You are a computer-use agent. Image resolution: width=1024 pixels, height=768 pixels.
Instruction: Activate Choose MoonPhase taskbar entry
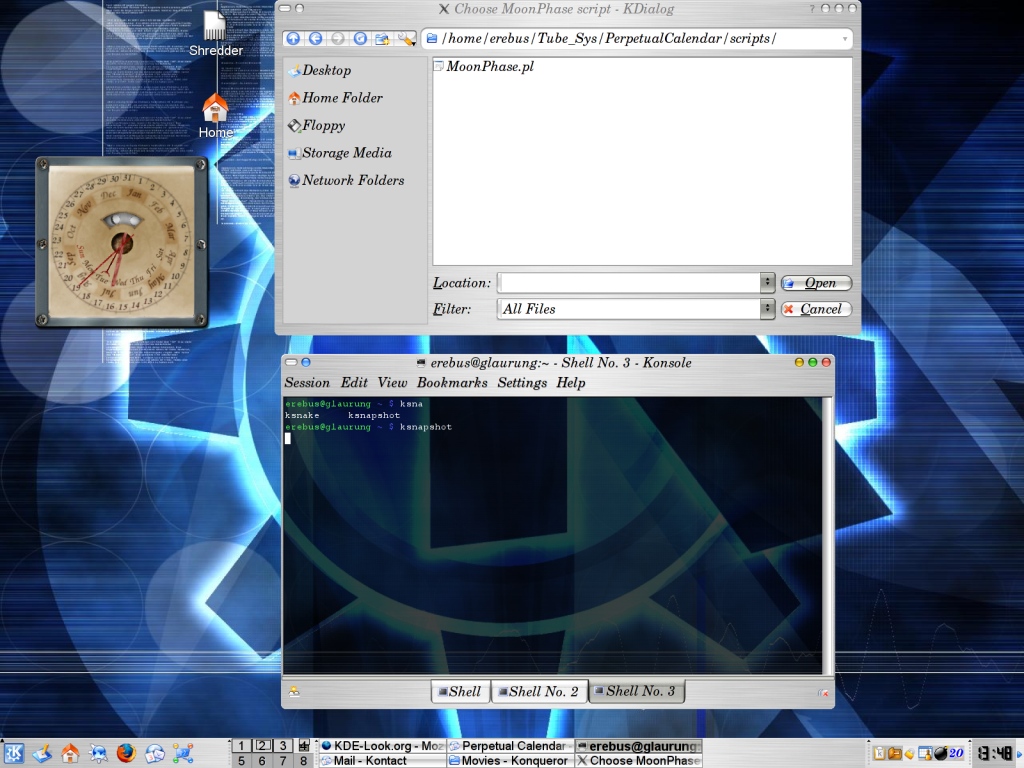(x=639, y=761)
